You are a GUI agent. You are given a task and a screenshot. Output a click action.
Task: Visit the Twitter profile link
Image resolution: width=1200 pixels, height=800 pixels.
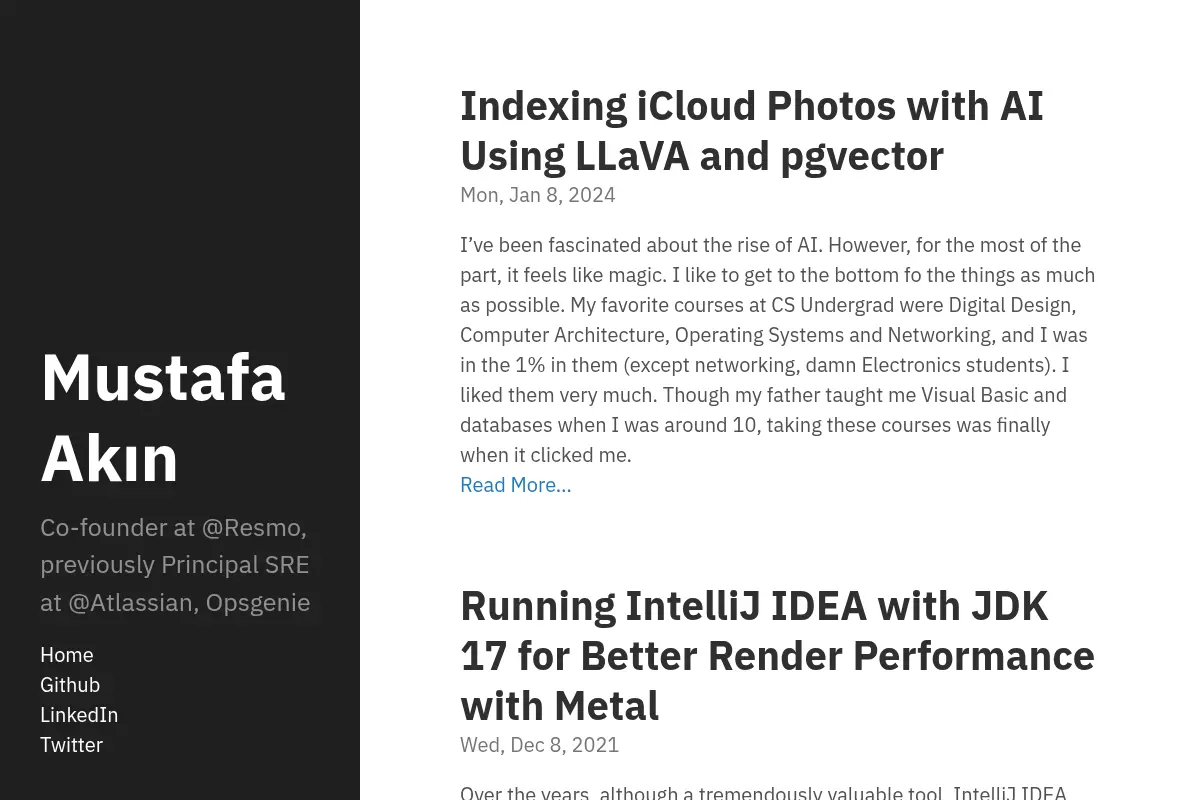point(71,745)
